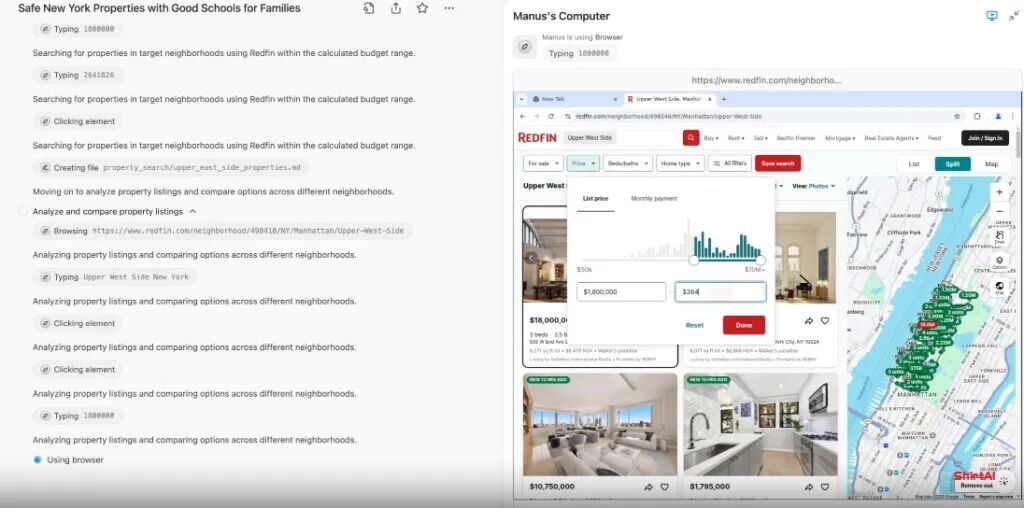Click the All filters button
The width and height of the screenshot is (1024, 508).
tap(729, 163)
